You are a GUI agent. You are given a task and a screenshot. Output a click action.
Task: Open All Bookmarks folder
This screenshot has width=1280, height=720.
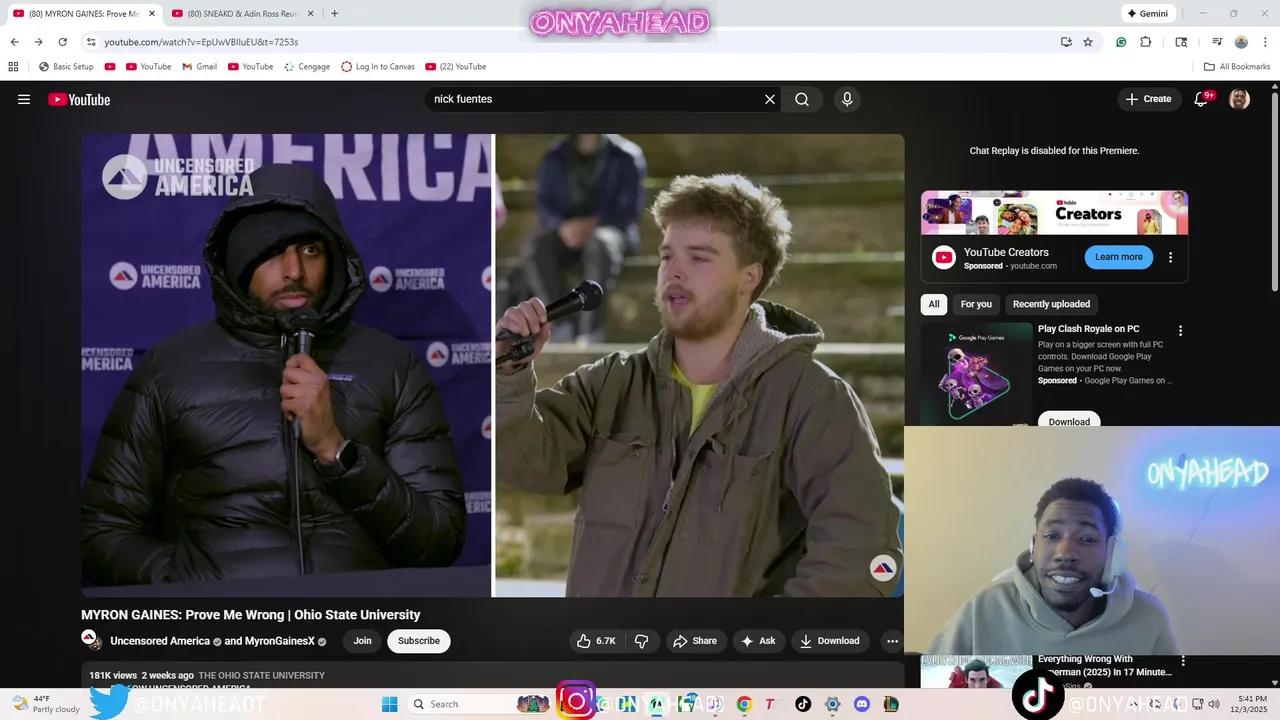1237,67
